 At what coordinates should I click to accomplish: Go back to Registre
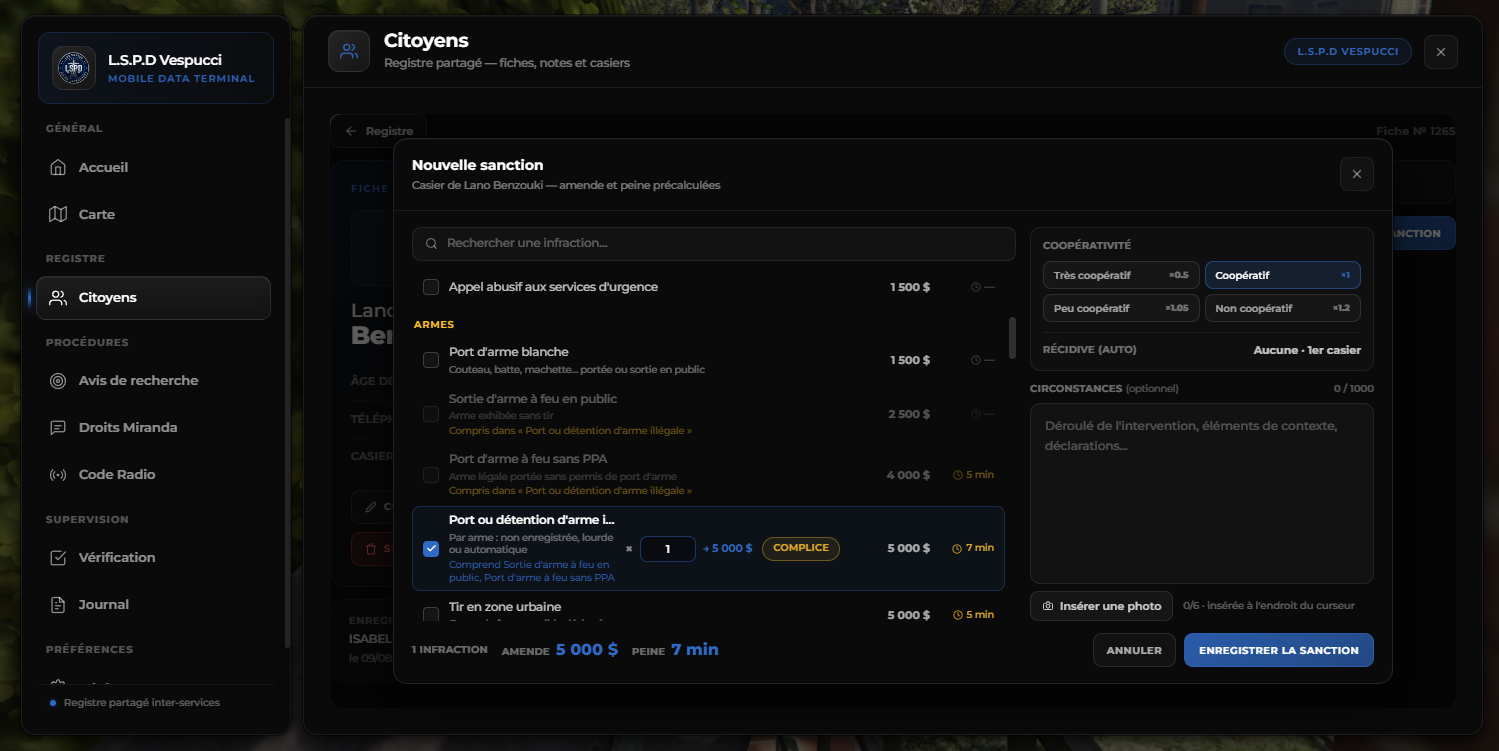tap(379, 131)
